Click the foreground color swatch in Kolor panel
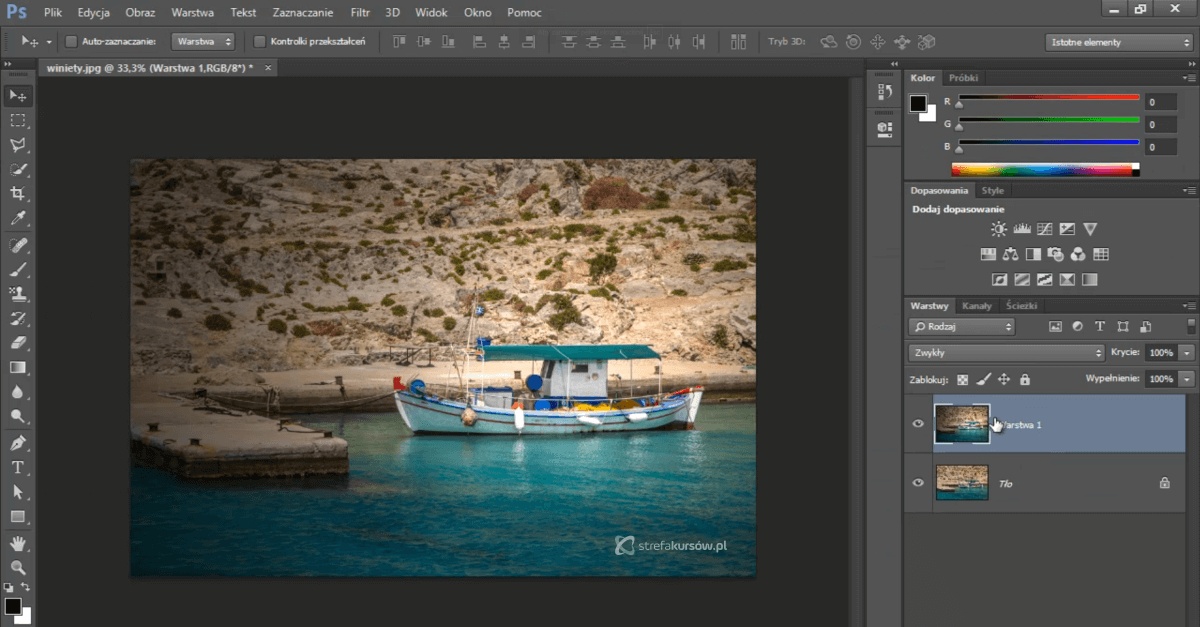The width and height of the screenshot is (1200, 627). click(918, 103)
